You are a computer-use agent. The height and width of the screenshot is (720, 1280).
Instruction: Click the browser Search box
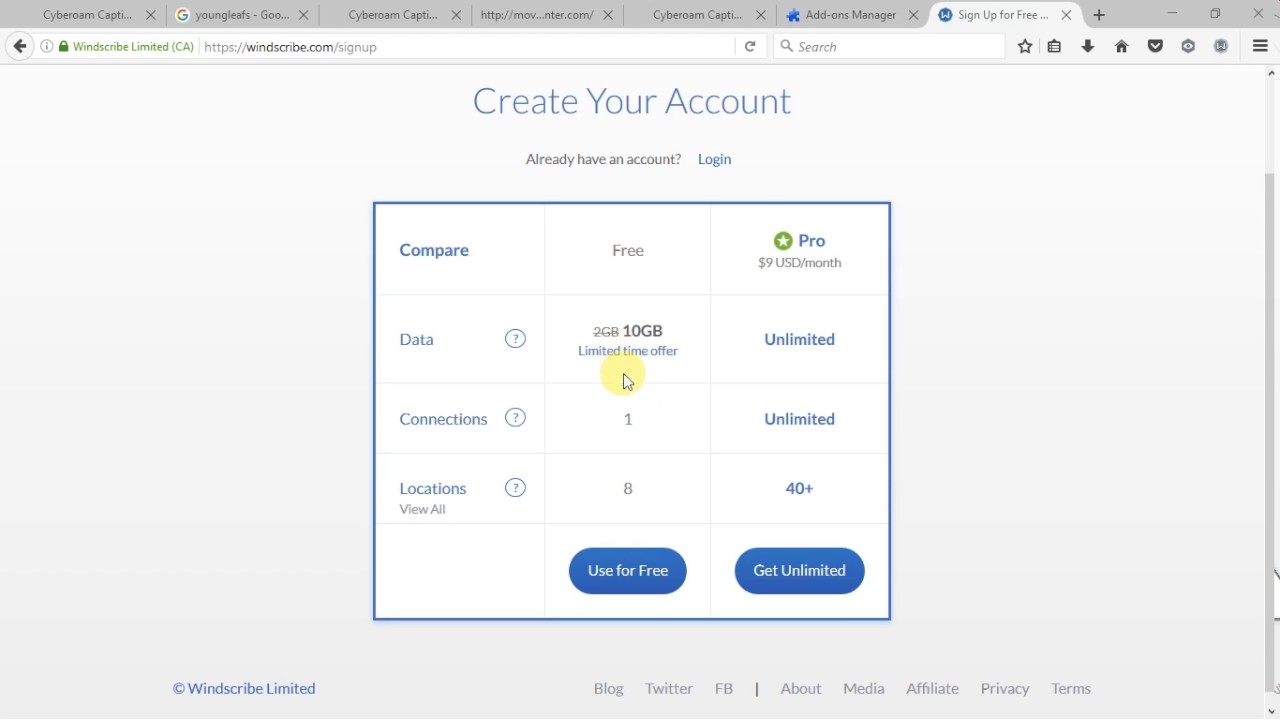[890, 47]
